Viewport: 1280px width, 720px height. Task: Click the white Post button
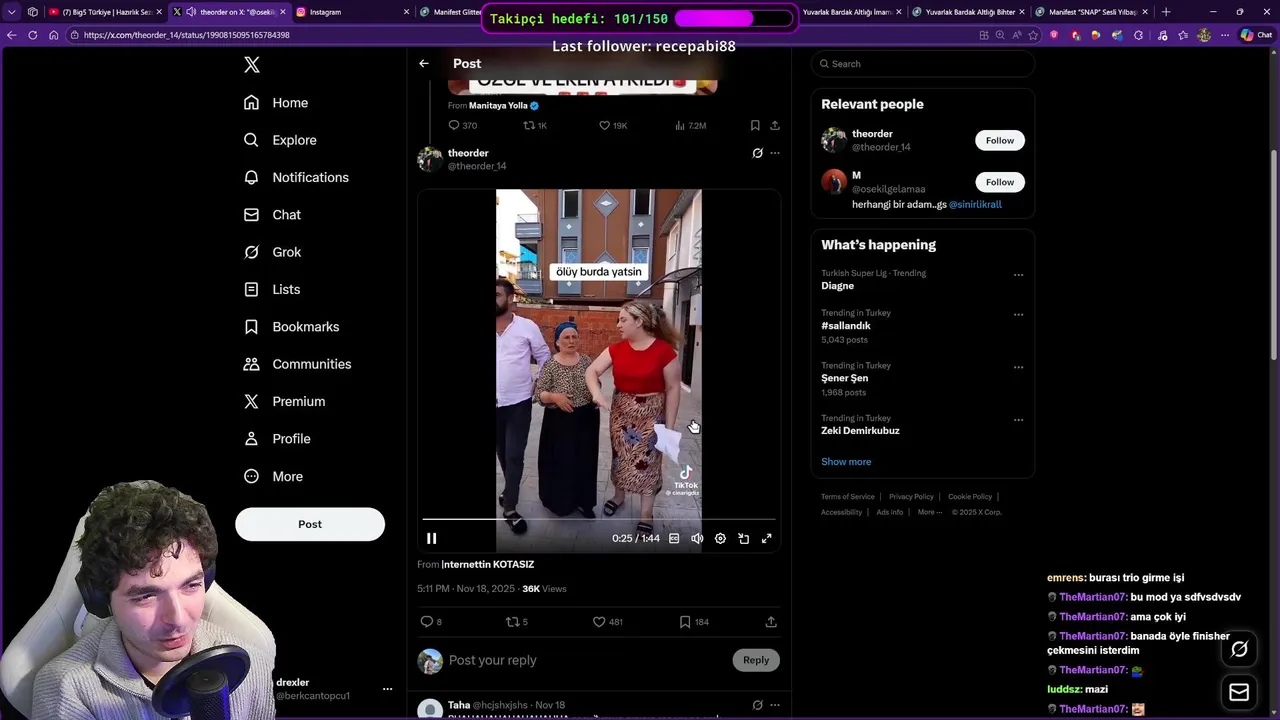pos(310,524)
